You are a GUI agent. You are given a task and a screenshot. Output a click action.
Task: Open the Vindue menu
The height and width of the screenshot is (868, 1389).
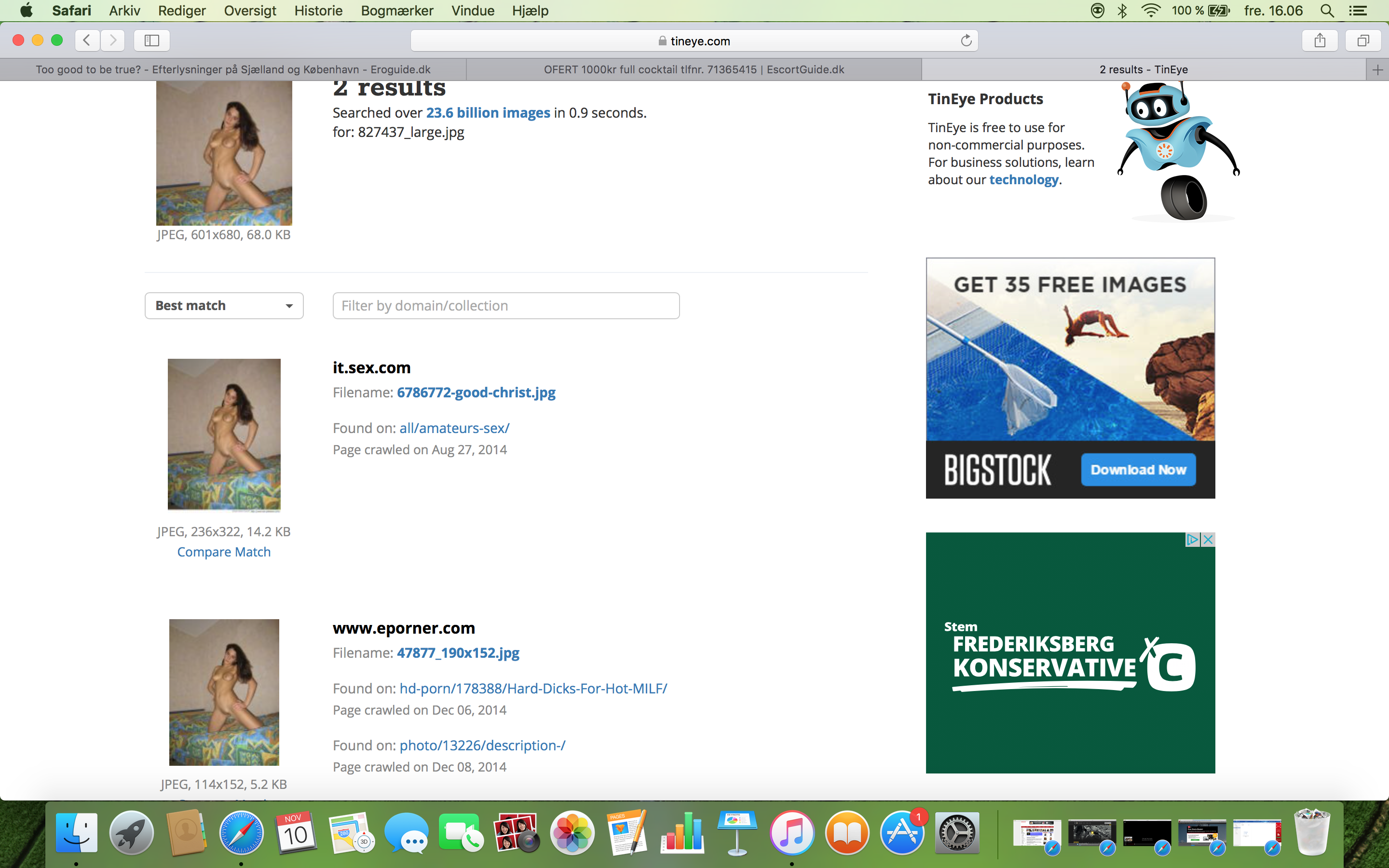point(473,10)
